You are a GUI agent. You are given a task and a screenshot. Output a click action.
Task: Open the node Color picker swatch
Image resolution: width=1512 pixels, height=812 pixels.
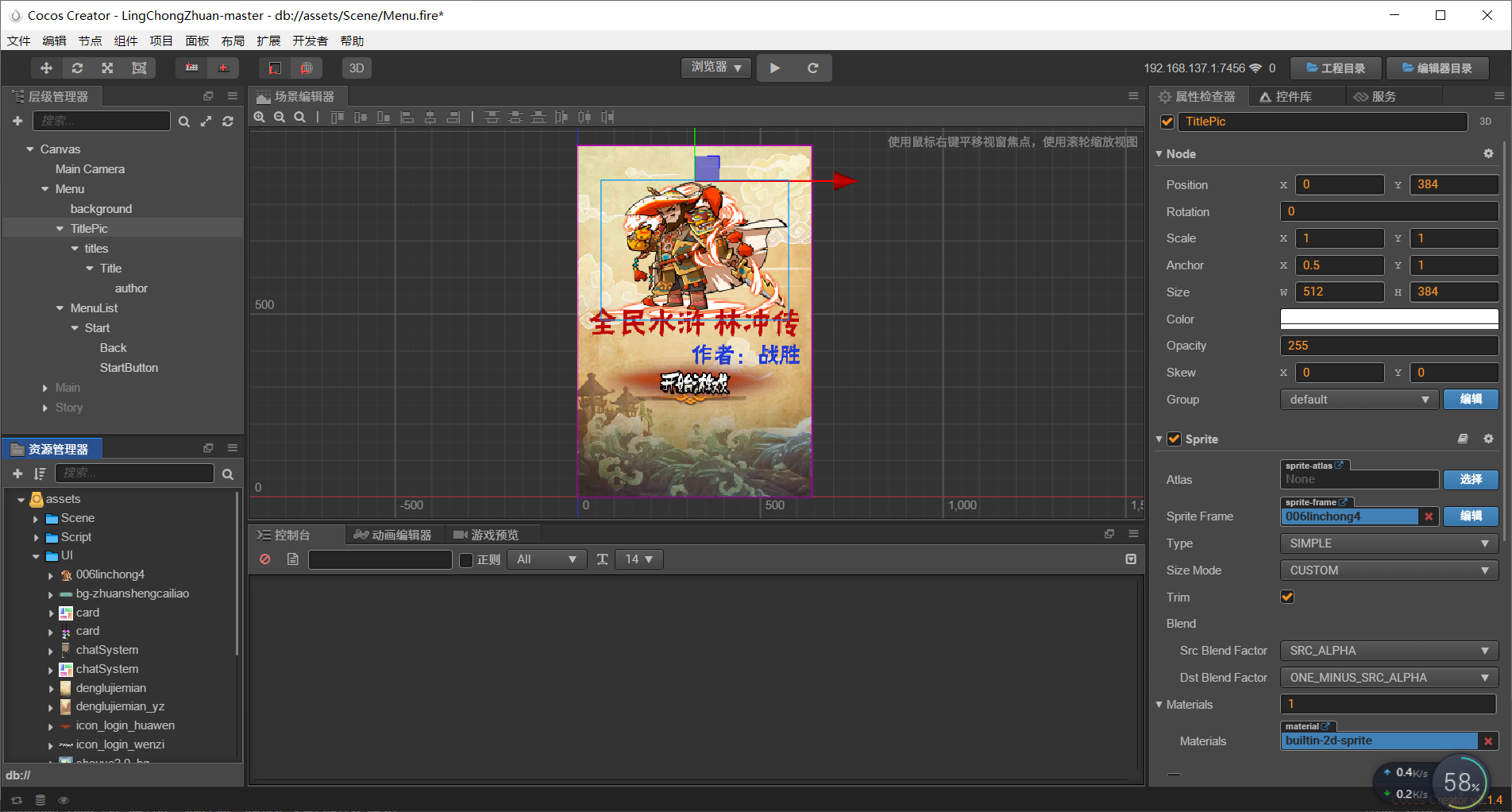tap(1389, 319)
